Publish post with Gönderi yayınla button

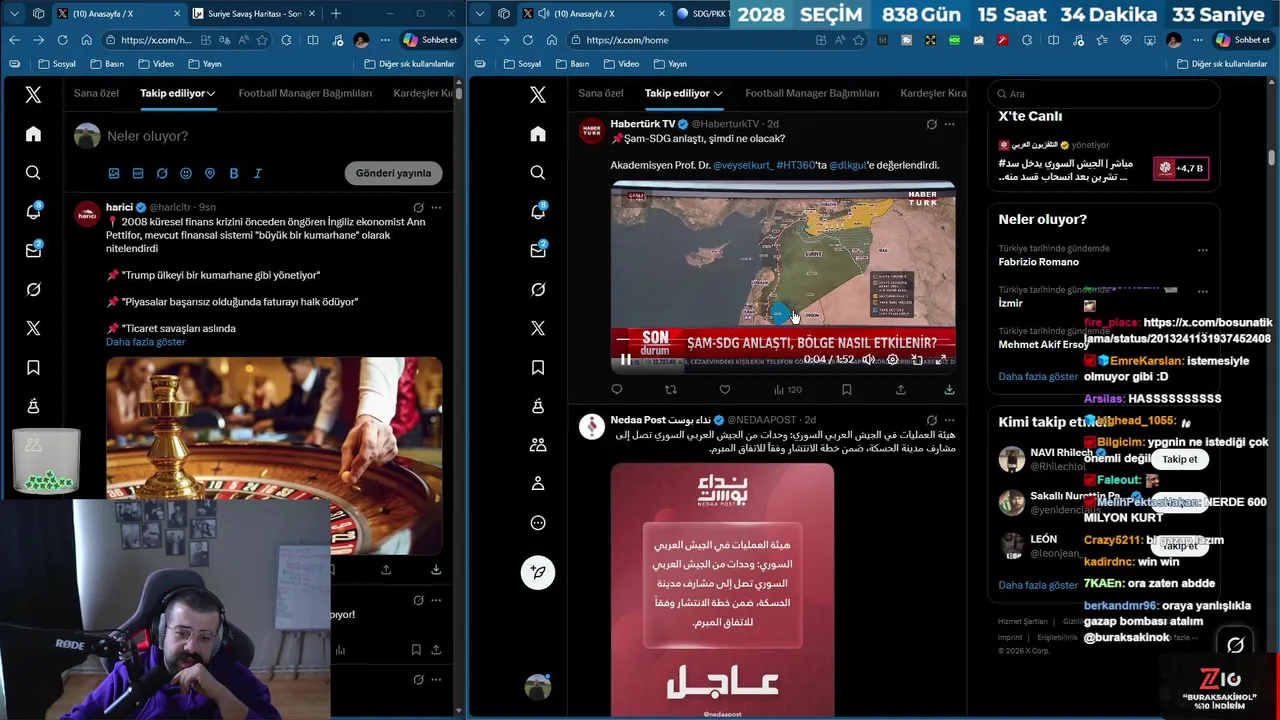point(393,173)
